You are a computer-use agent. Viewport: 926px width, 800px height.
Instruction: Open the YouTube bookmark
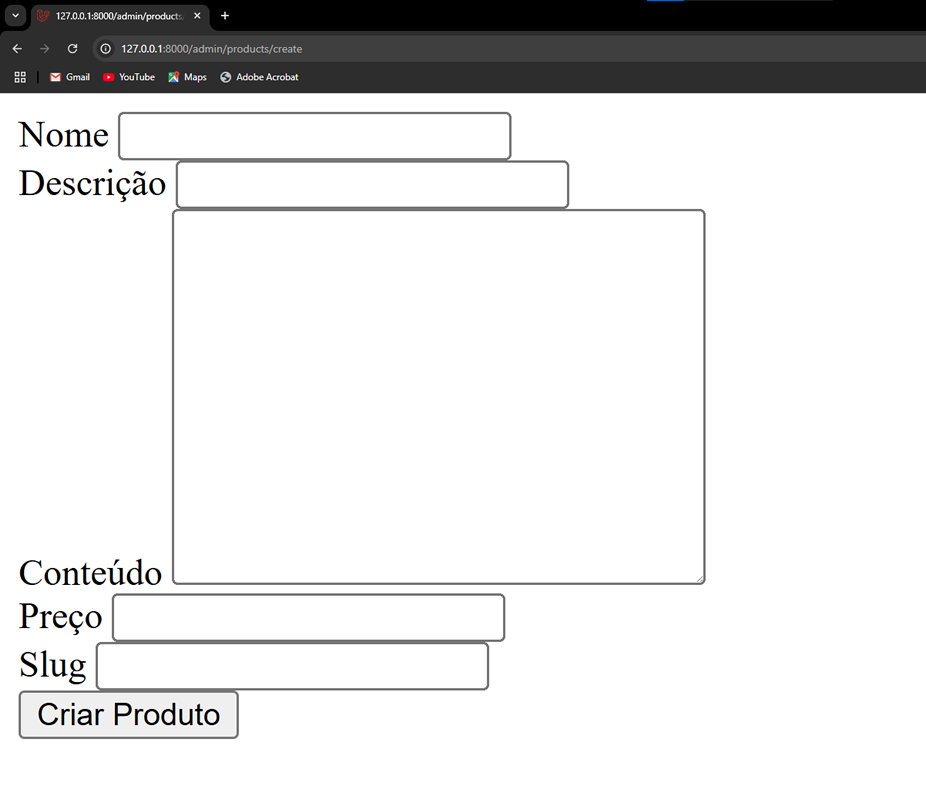129,77
